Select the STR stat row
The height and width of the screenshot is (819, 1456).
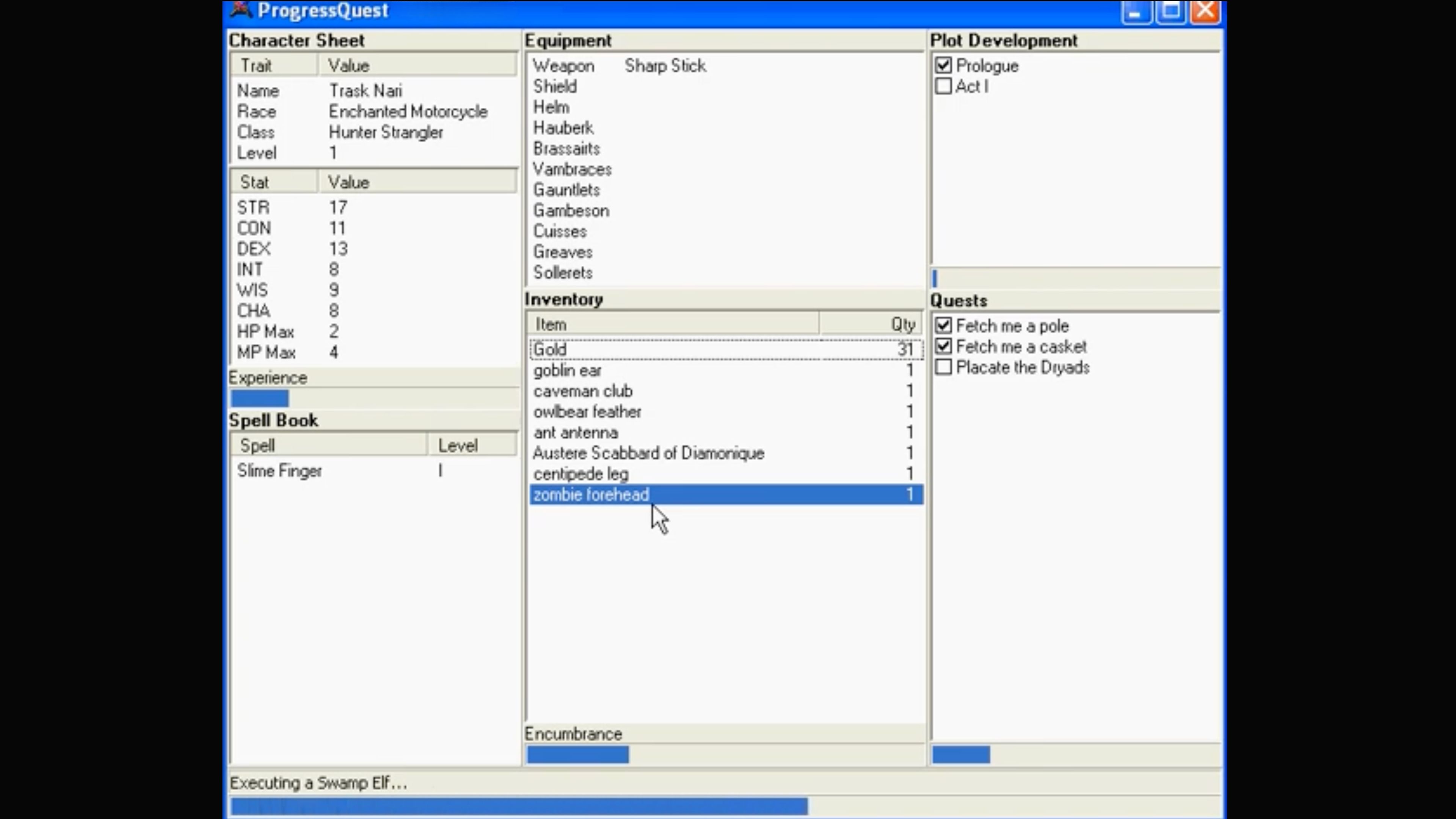click(x=373, y=207)
